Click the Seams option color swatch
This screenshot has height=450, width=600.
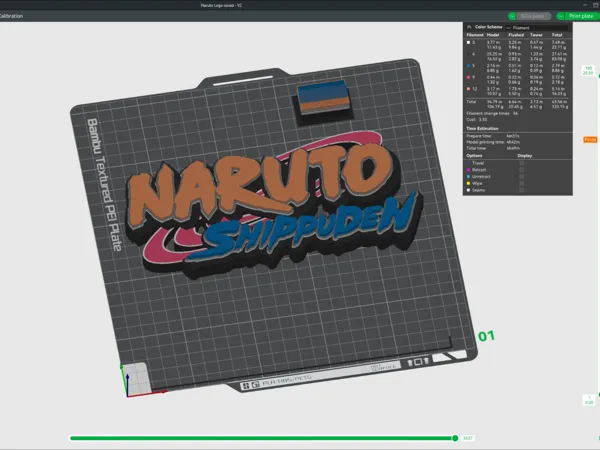[468, 190]
